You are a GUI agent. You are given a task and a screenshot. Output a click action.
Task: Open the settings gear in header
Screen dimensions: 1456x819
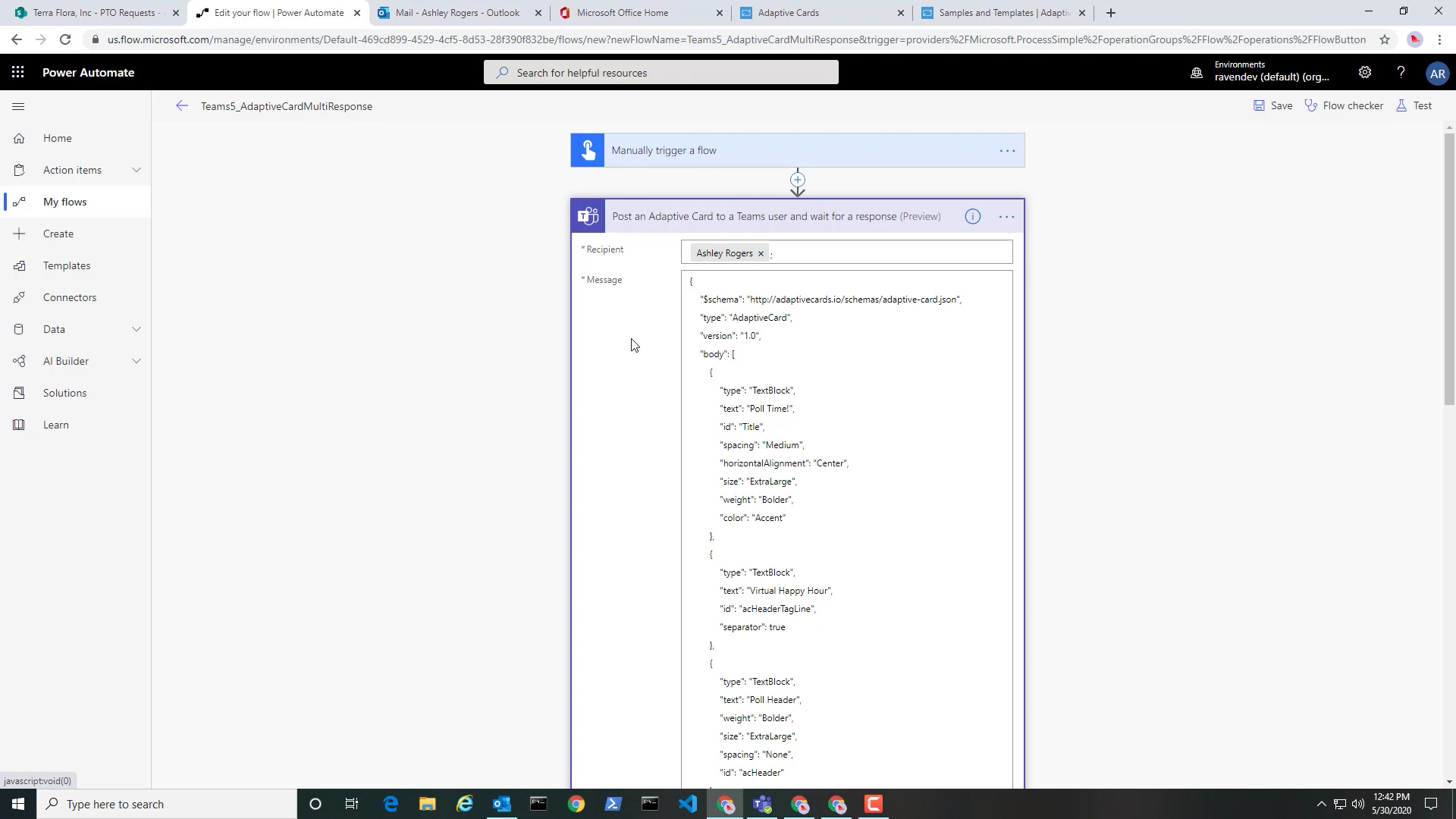click(x=1364, y=73)
